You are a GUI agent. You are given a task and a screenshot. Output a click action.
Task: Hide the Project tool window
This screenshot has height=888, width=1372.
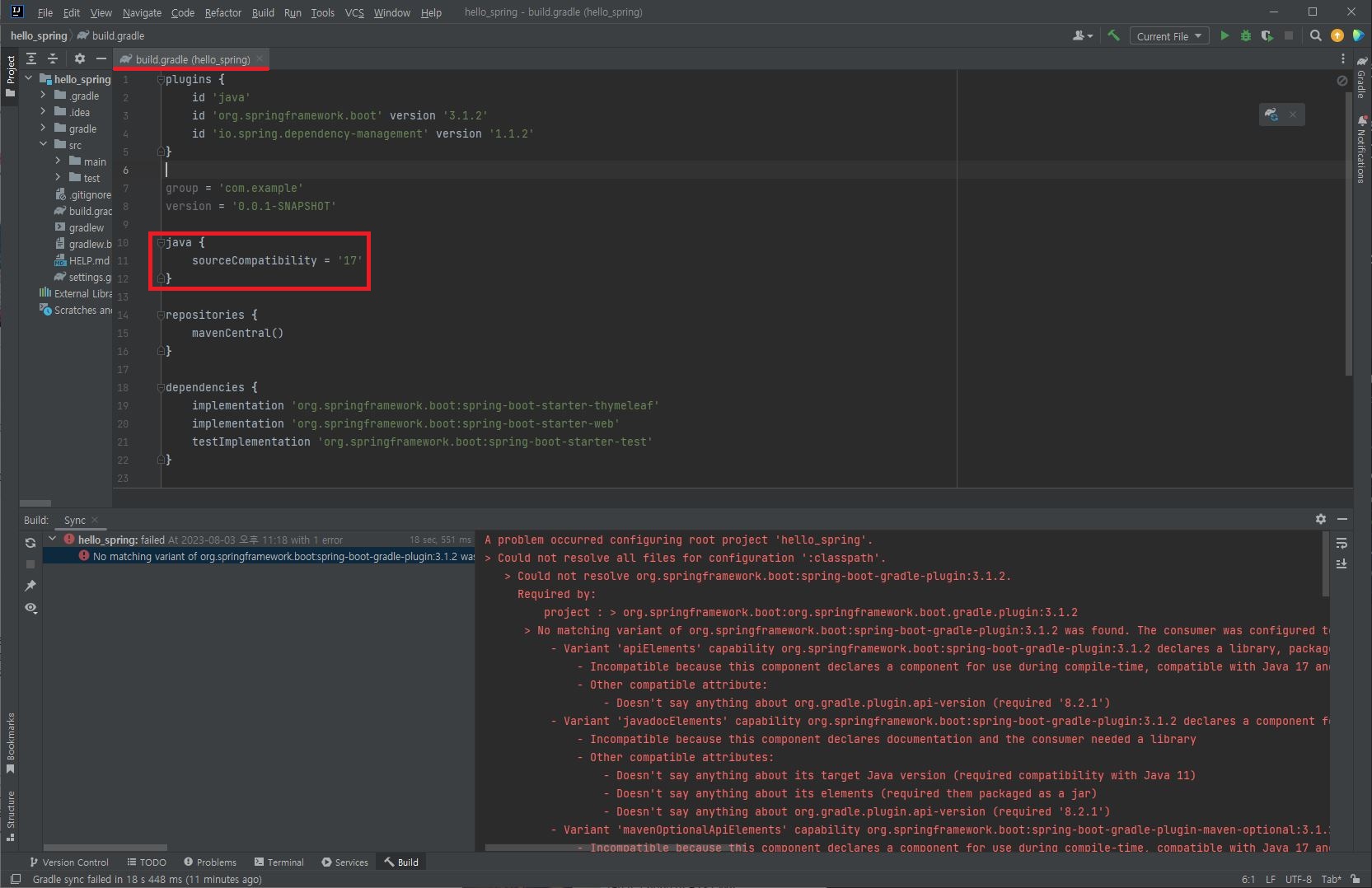[101, 58]
